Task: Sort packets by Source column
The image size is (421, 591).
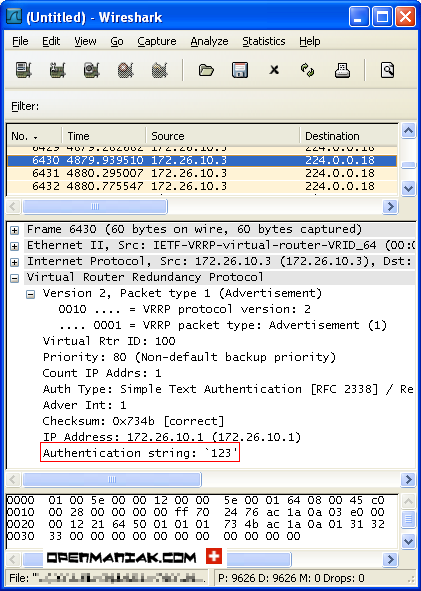Action: 223,136
